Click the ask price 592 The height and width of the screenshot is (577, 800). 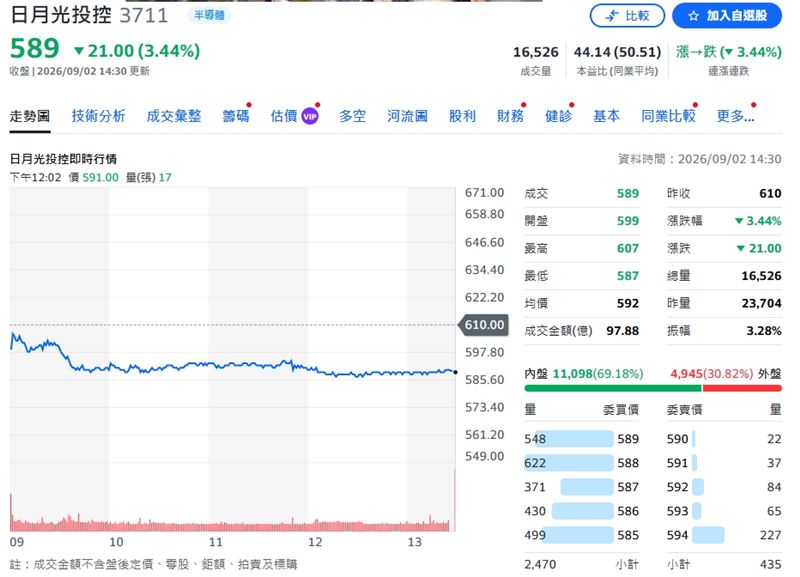(678, 487)
